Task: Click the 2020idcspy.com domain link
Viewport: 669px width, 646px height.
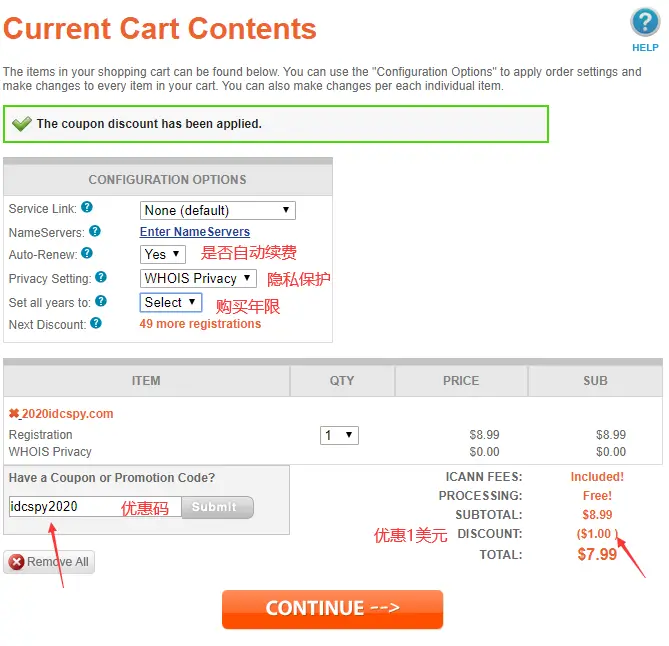Action: [x=67, y=413]
